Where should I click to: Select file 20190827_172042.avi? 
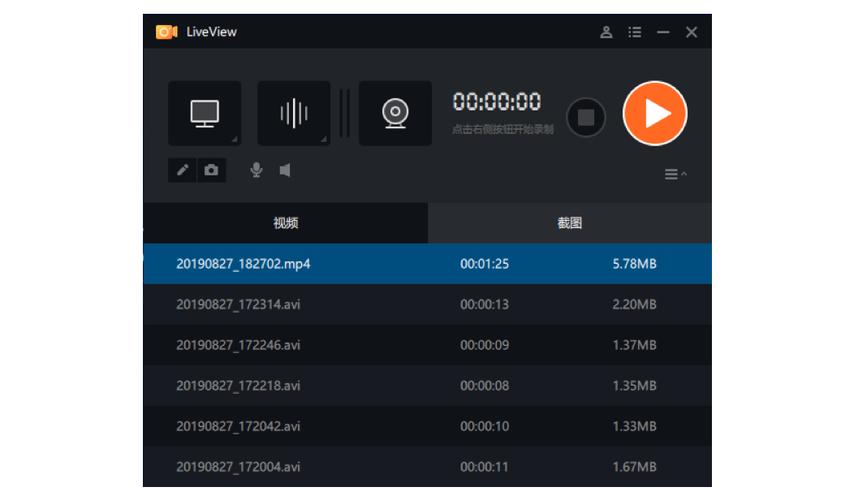tap(427, 426)
